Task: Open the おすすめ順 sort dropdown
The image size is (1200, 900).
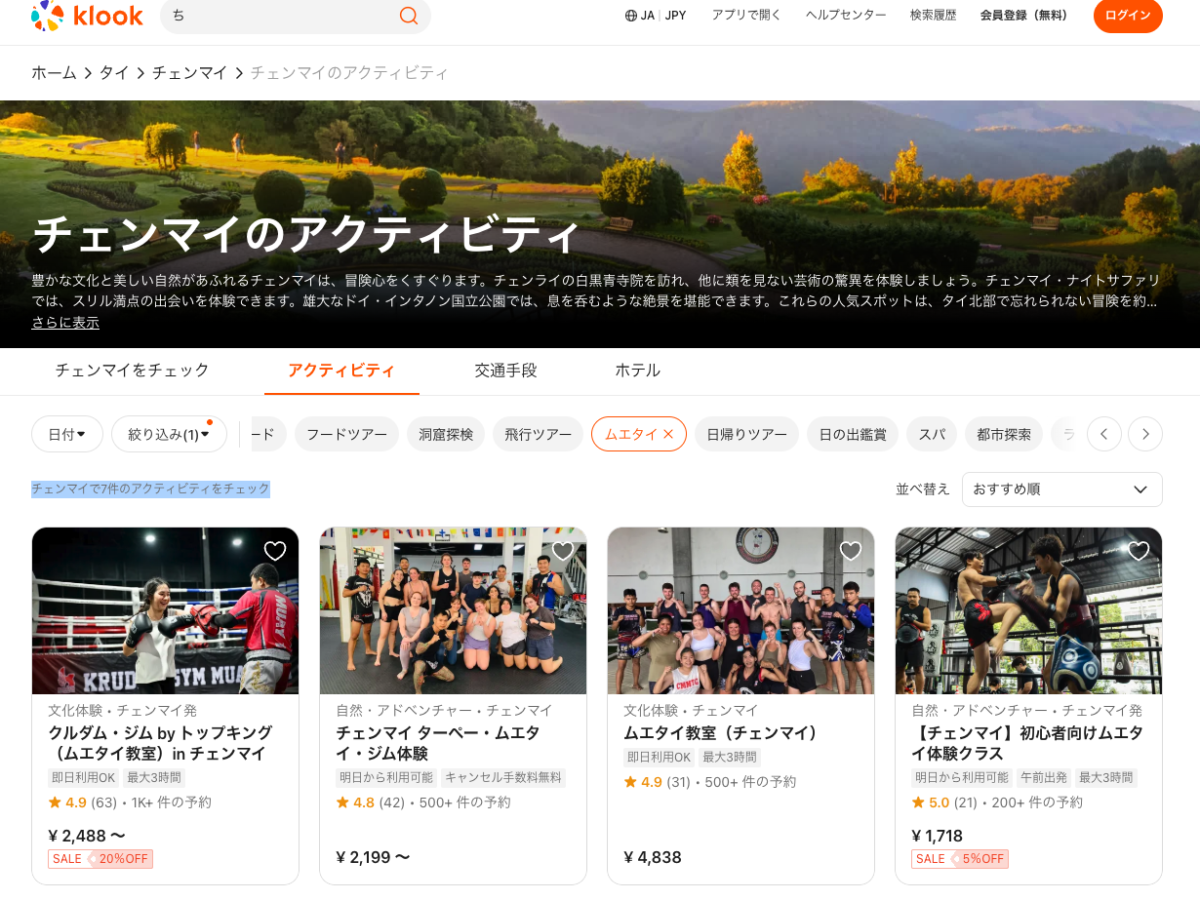Action: (x=1061, y=489)
